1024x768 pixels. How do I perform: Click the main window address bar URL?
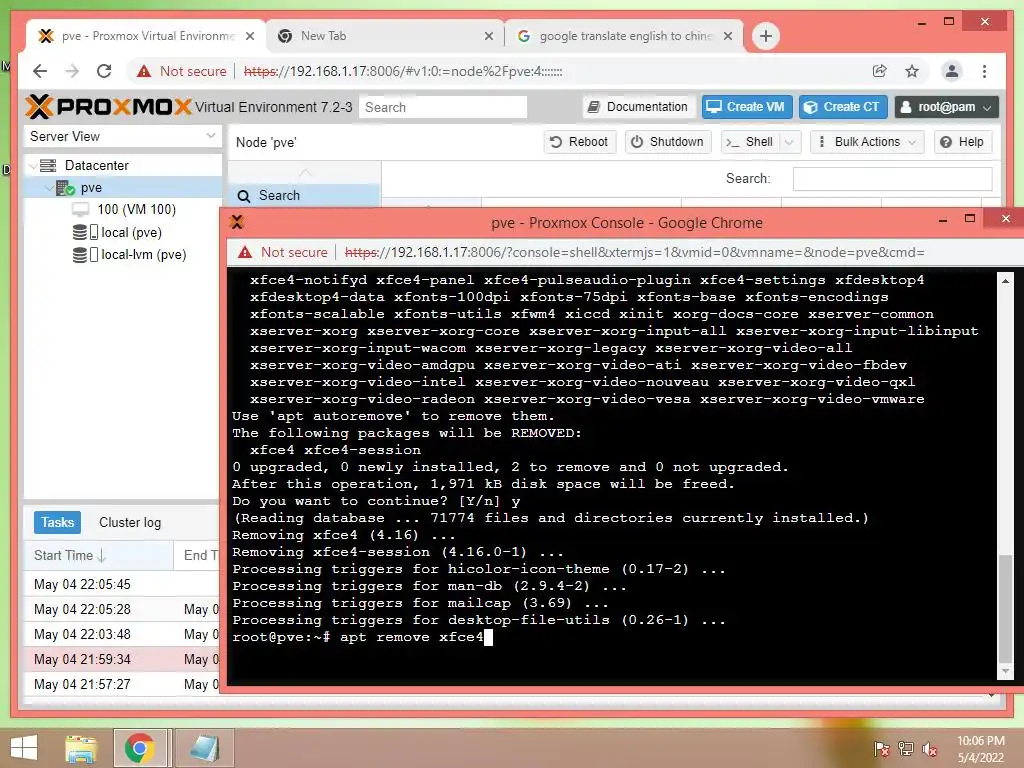[403, 71]
